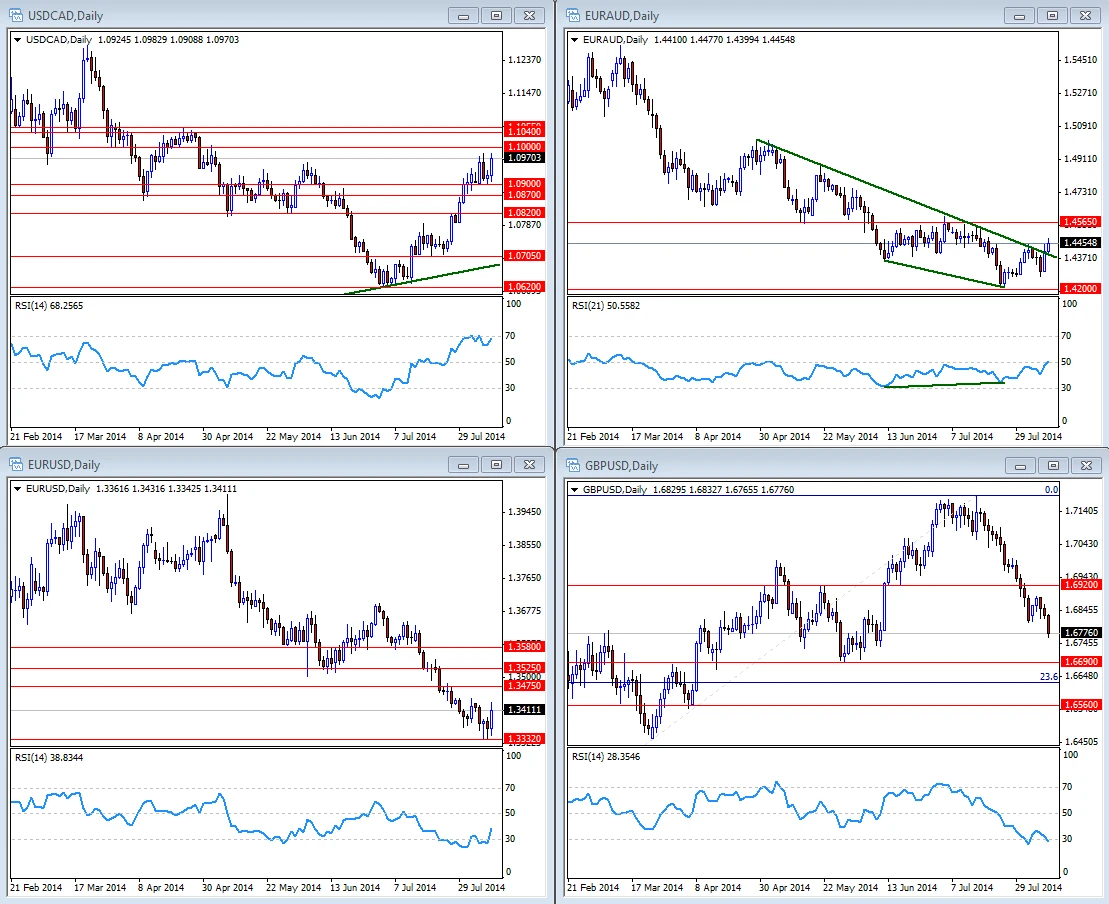The height and width of the screenshot is (904, 1109).
Task: Click the RSI(14) 28.3546 indicator label
Action: coord(606,757)
